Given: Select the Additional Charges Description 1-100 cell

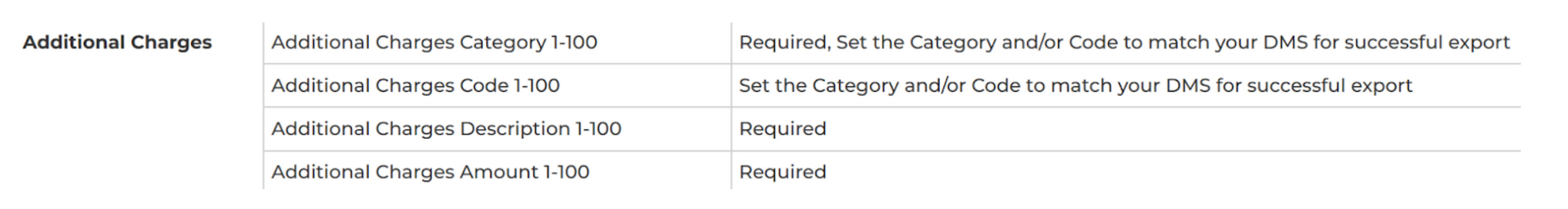Looking at the screenshot, I should tap(497, 129).
